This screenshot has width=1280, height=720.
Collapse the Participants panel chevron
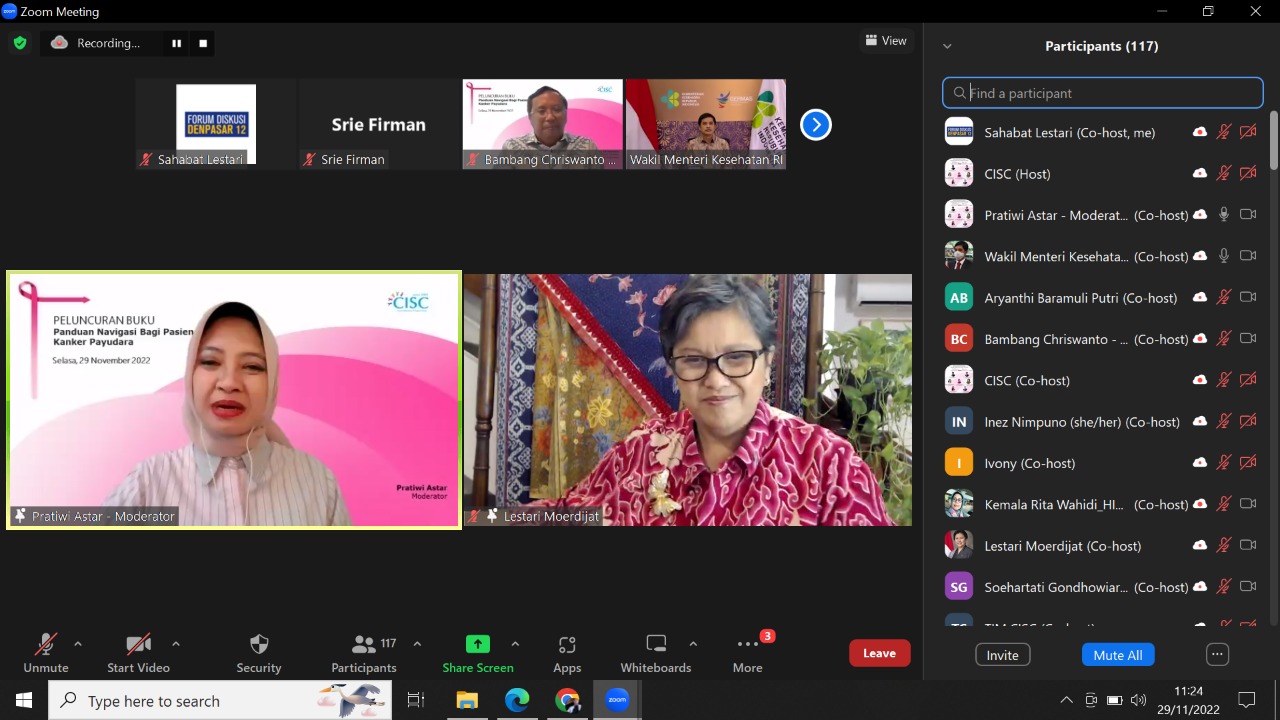[947, 46]
